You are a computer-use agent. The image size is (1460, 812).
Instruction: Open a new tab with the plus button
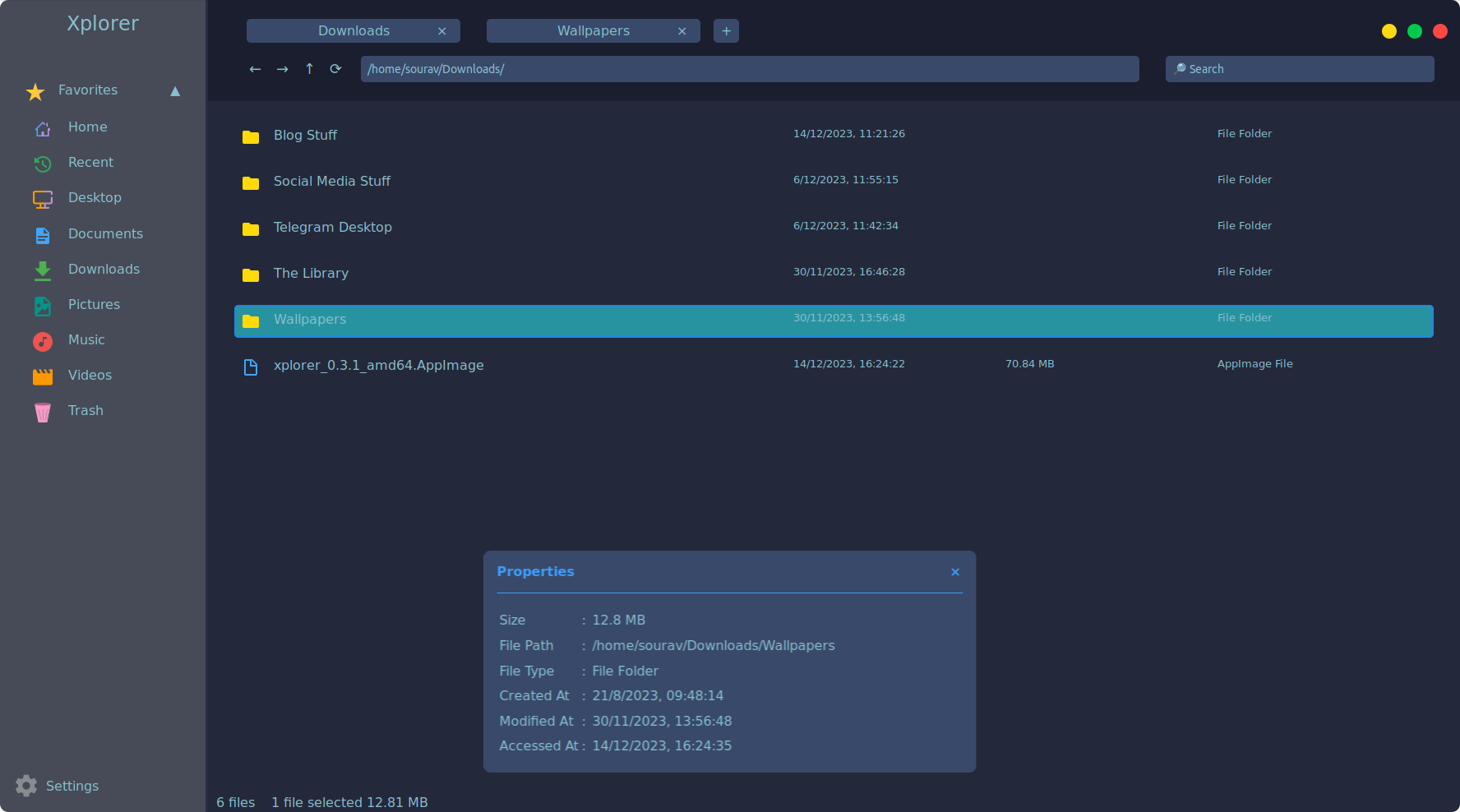726,30
